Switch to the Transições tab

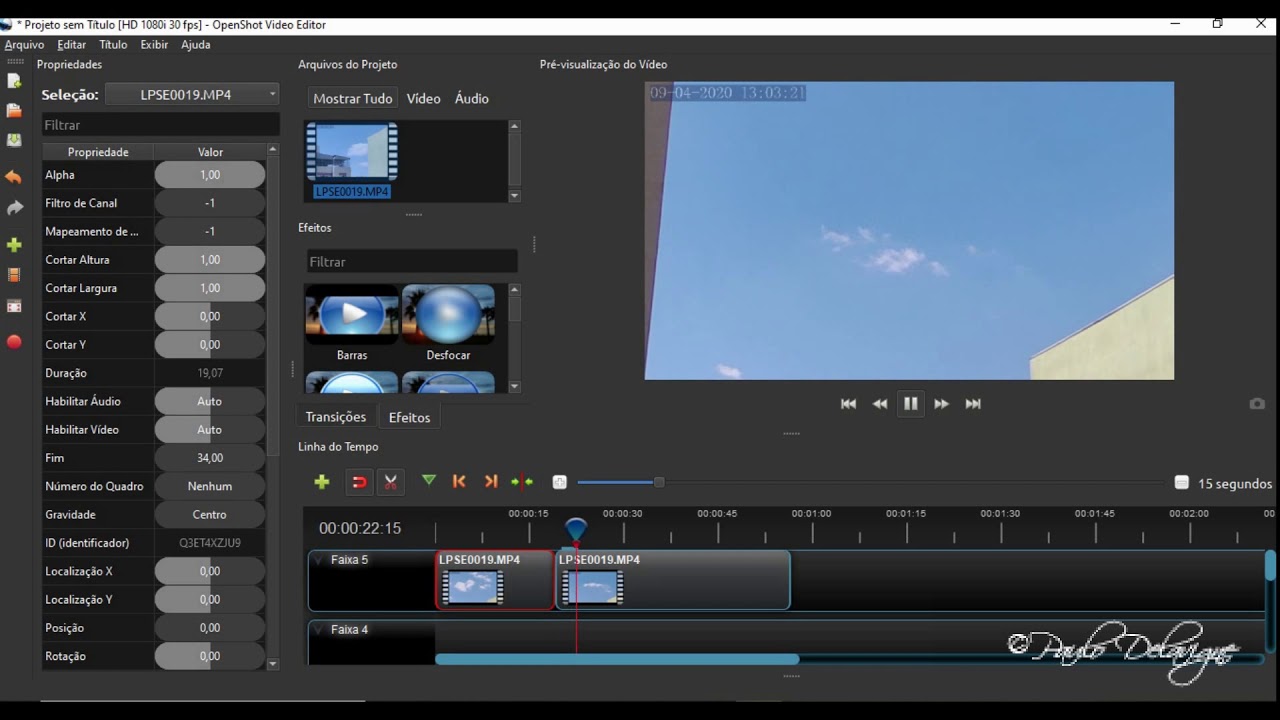tap(336, 417)
